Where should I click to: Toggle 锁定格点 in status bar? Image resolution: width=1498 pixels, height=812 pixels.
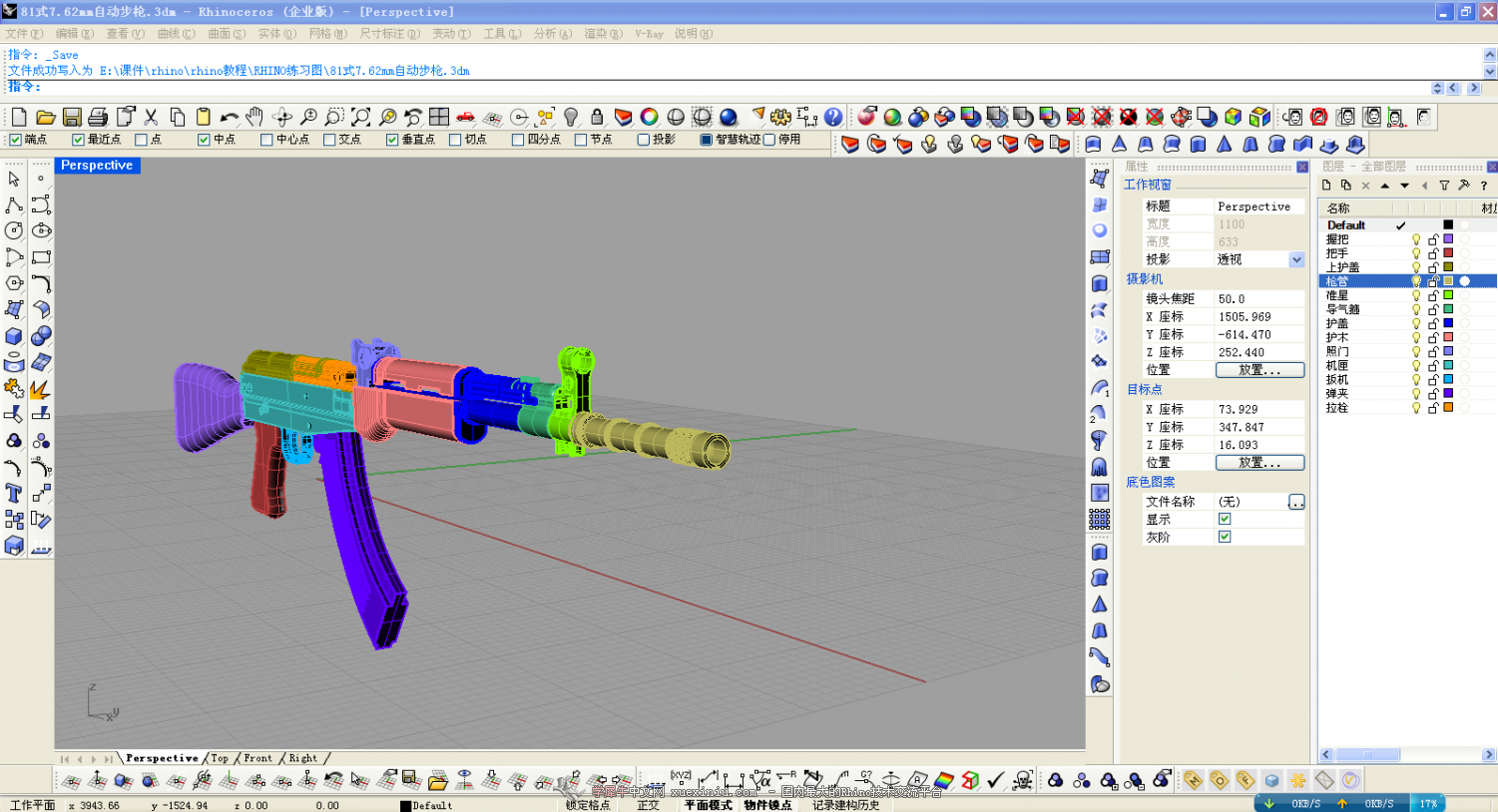click(x=588, y=805)
